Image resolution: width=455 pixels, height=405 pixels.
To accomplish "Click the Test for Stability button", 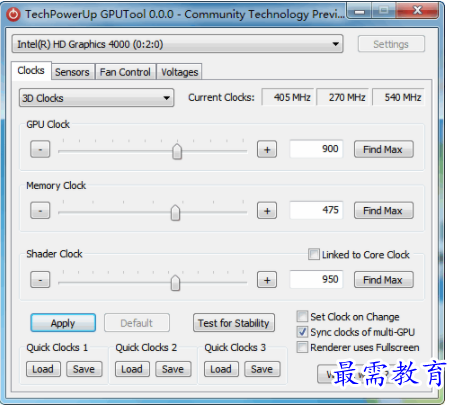I will pyautogui.click(x=234, y=323).
